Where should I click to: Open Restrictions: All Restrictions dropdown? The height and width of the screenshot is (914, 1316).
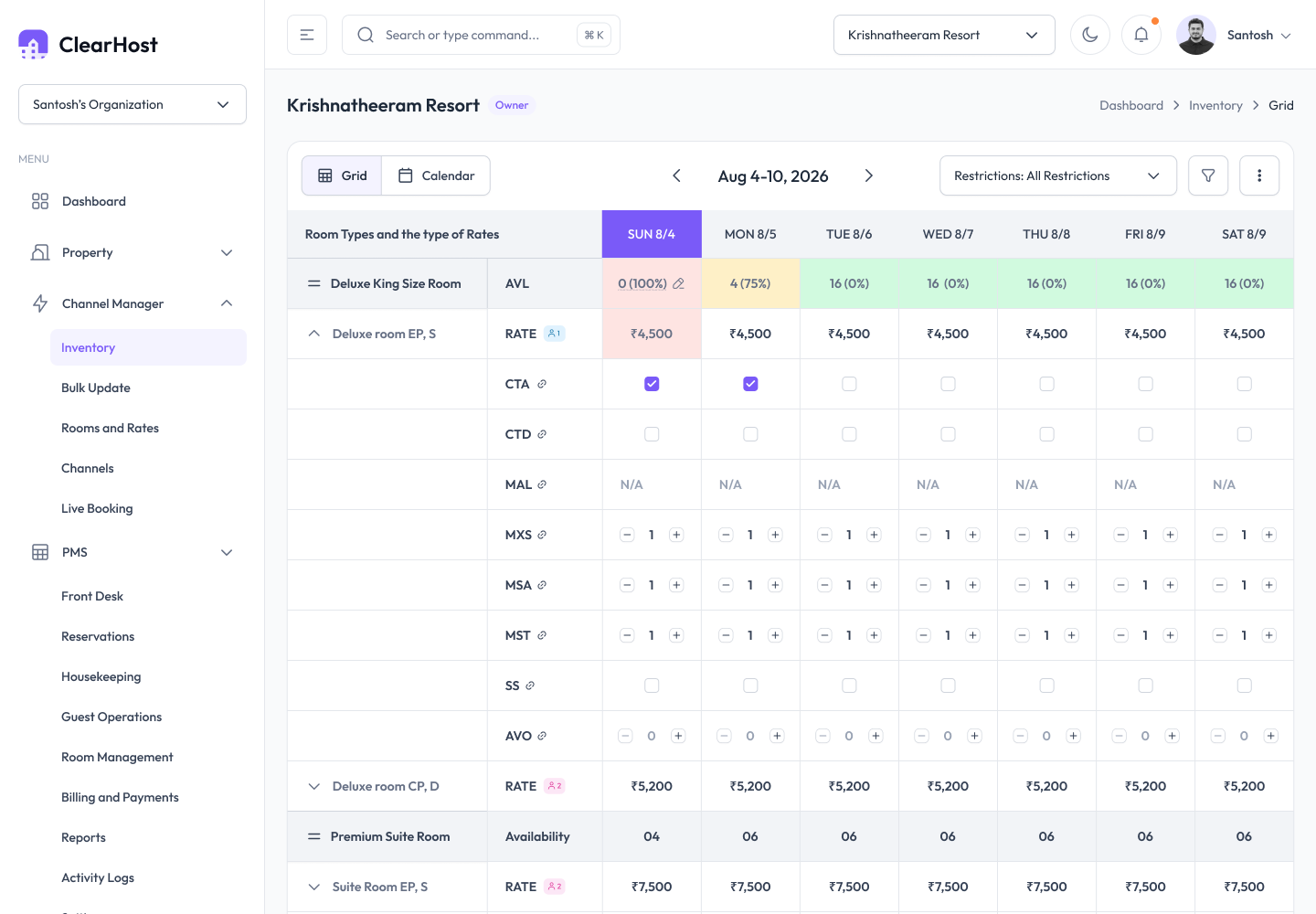1057,175
